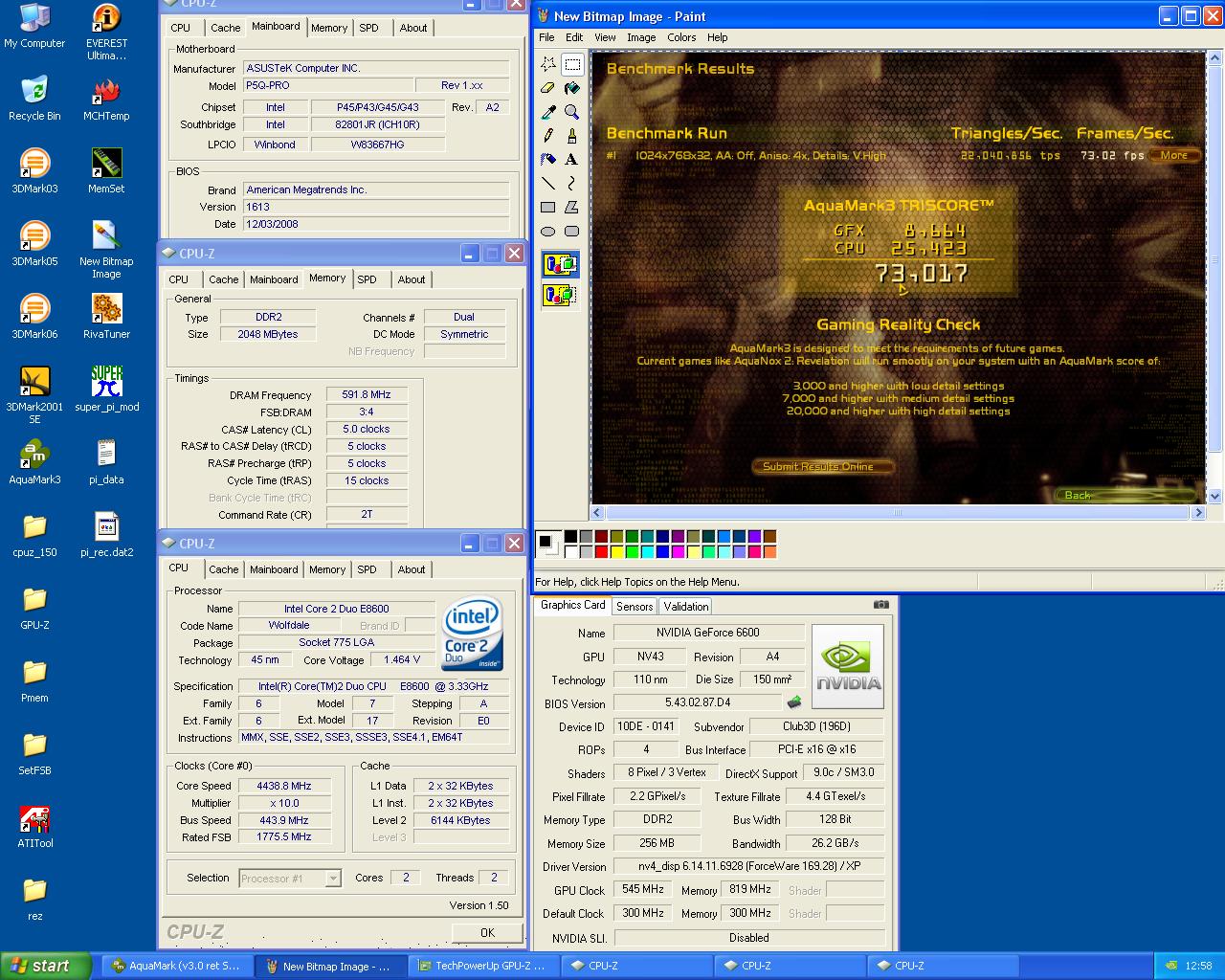Click the GPU Clock value 545 MHz
The width and height of the screenshot is (1225, 980).
pos(643,889)
